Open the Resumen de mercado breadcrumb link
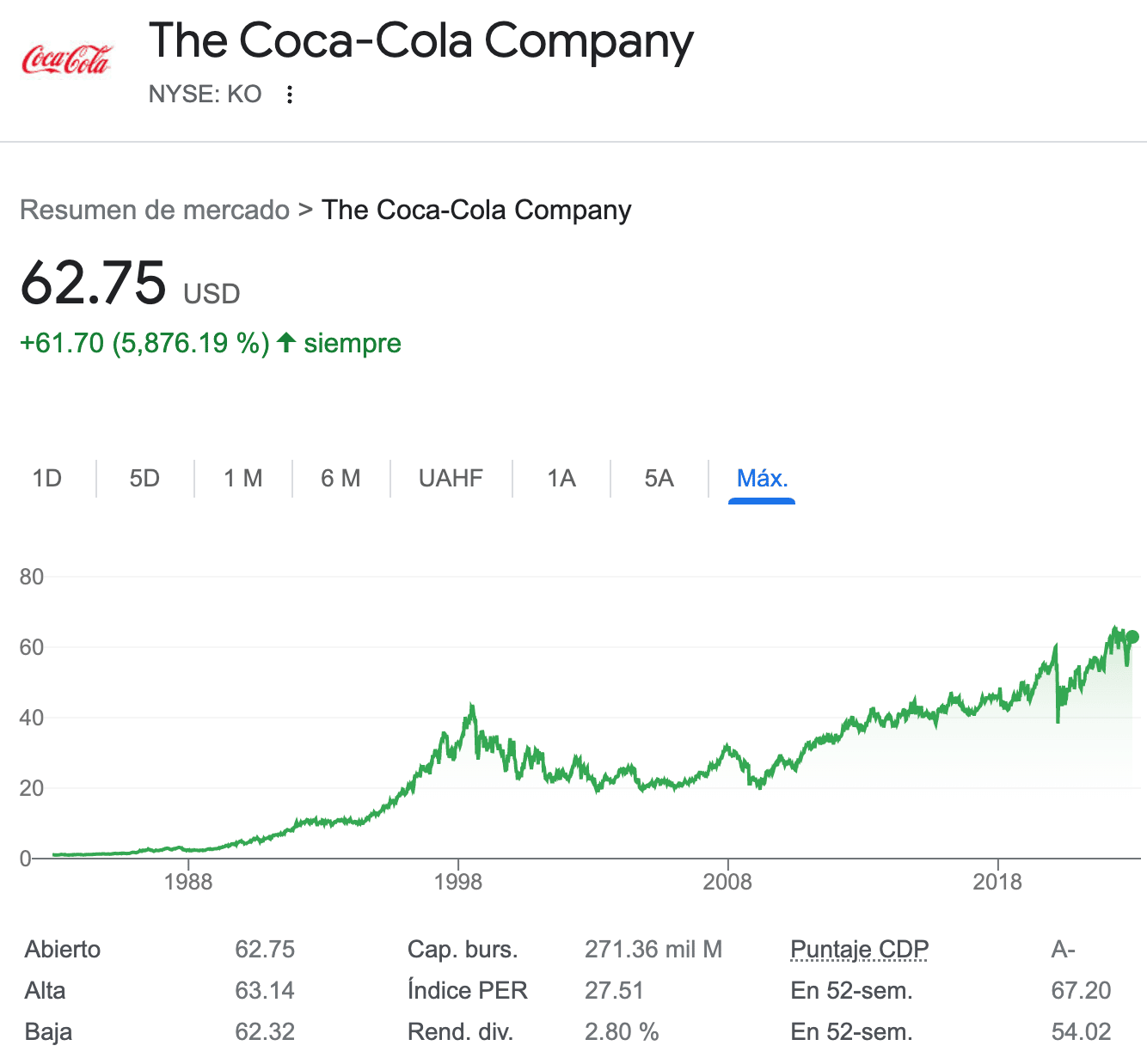Image resolution: width=1147 pixels, height=1064 pixels. [x=155, y=210]
